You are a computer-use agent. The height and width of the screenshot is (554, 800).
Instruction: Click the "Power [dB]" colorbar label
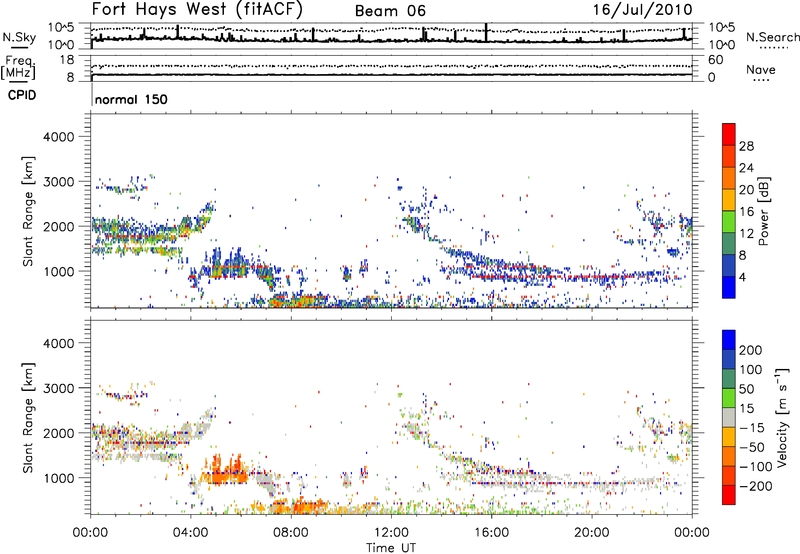pyautogui.click(x=764, y=211)
